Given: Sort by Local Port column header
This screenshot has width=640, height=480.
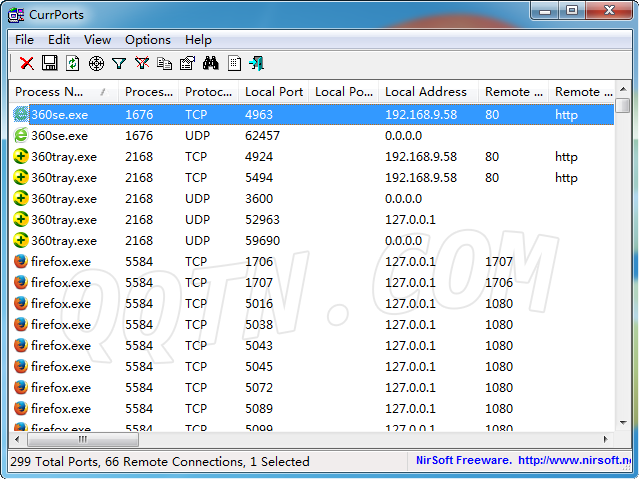Looking at the screenshot, I should (273, 92).
